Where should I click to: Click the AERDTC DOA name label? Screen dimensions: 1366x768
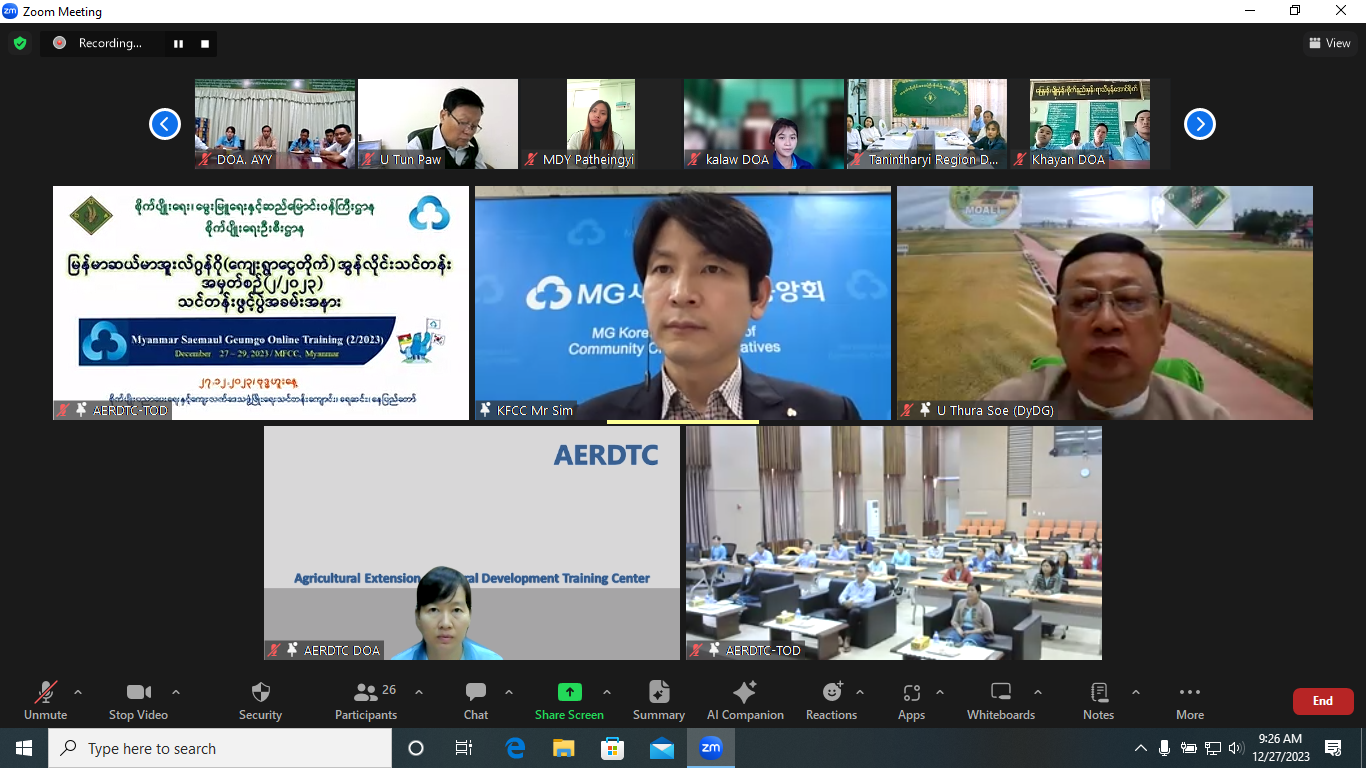(342, 650)
